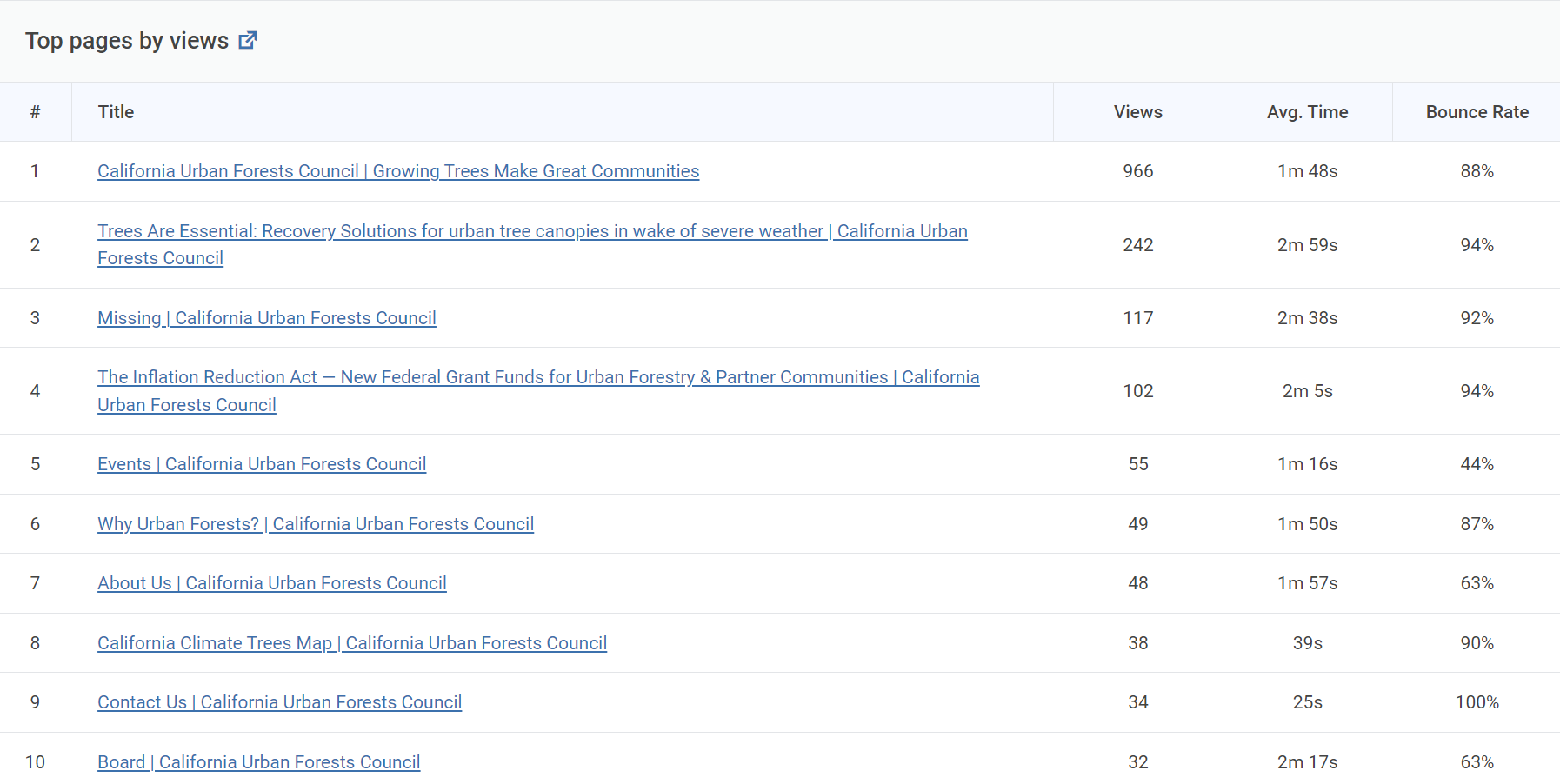The width and height of the screenshot is (1560, 784).
Task: Click the Views column header
Action: 1138,112
